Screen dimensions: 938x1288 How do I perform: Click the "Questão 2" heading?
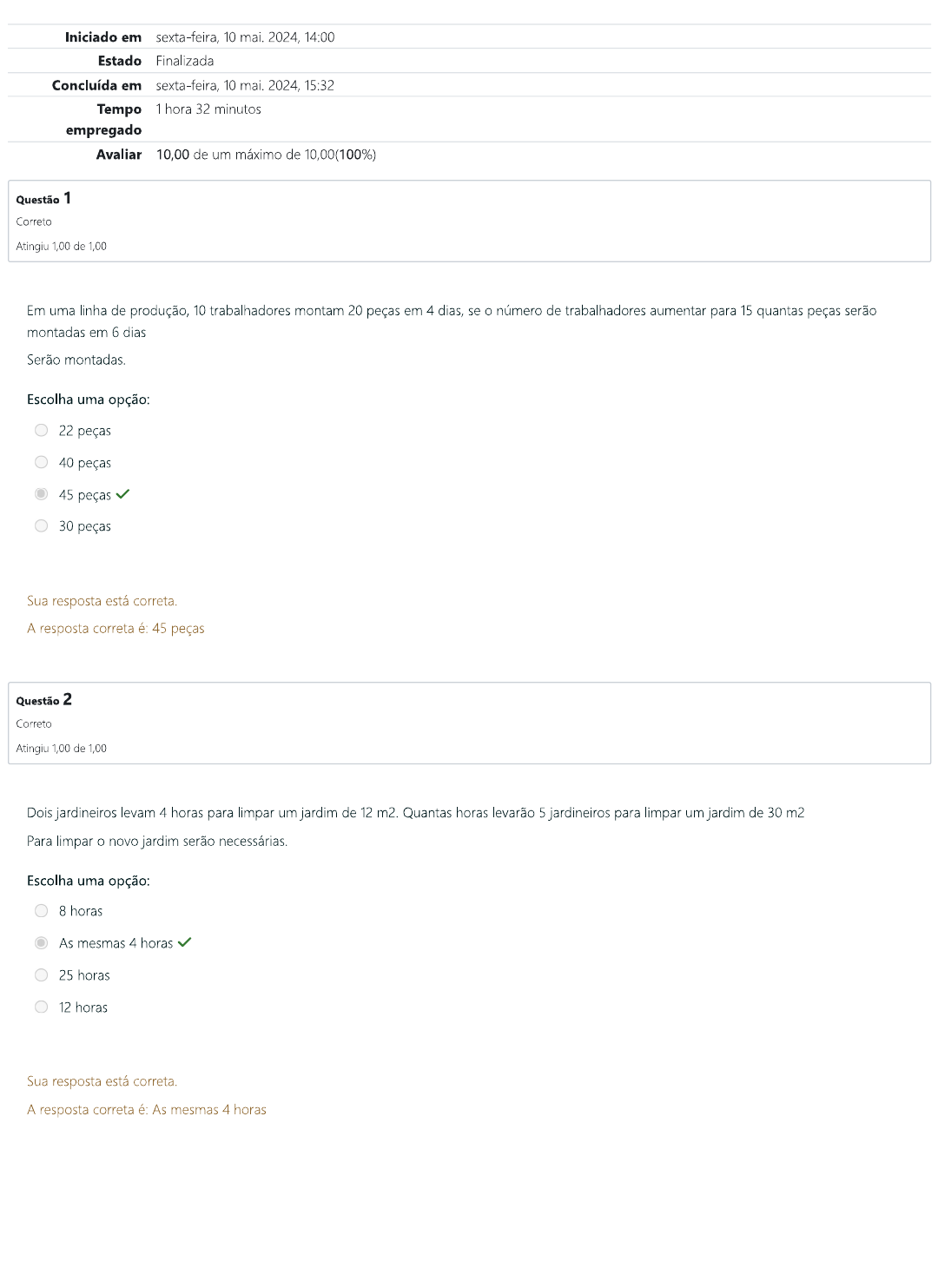pos(43,700)
